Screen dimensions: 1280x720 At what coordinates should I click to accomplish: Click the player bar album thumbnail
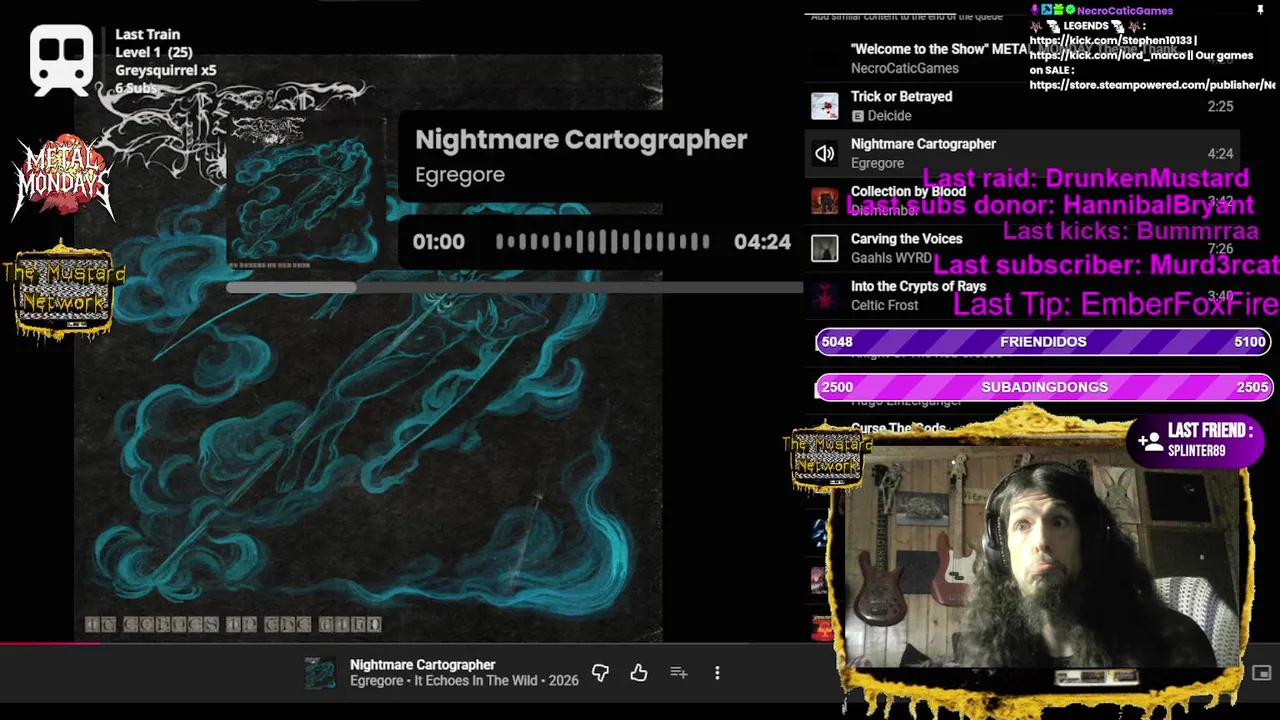[x=320, y=673]
